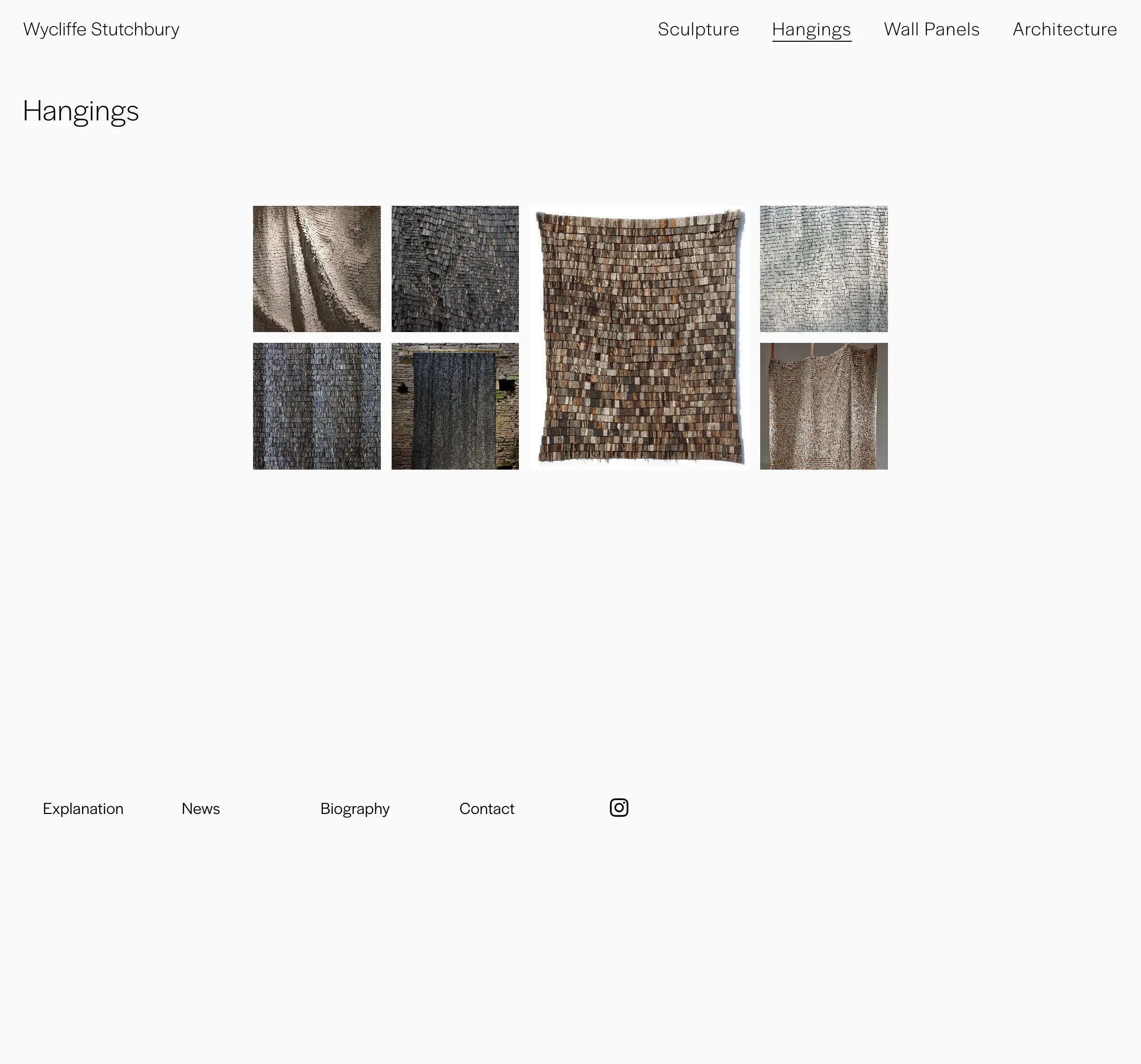Click the Hangings page heading
Image resolution: width=1141 pixels, height=1064 pixels.
pyautogui.click(x=81, y=111)
